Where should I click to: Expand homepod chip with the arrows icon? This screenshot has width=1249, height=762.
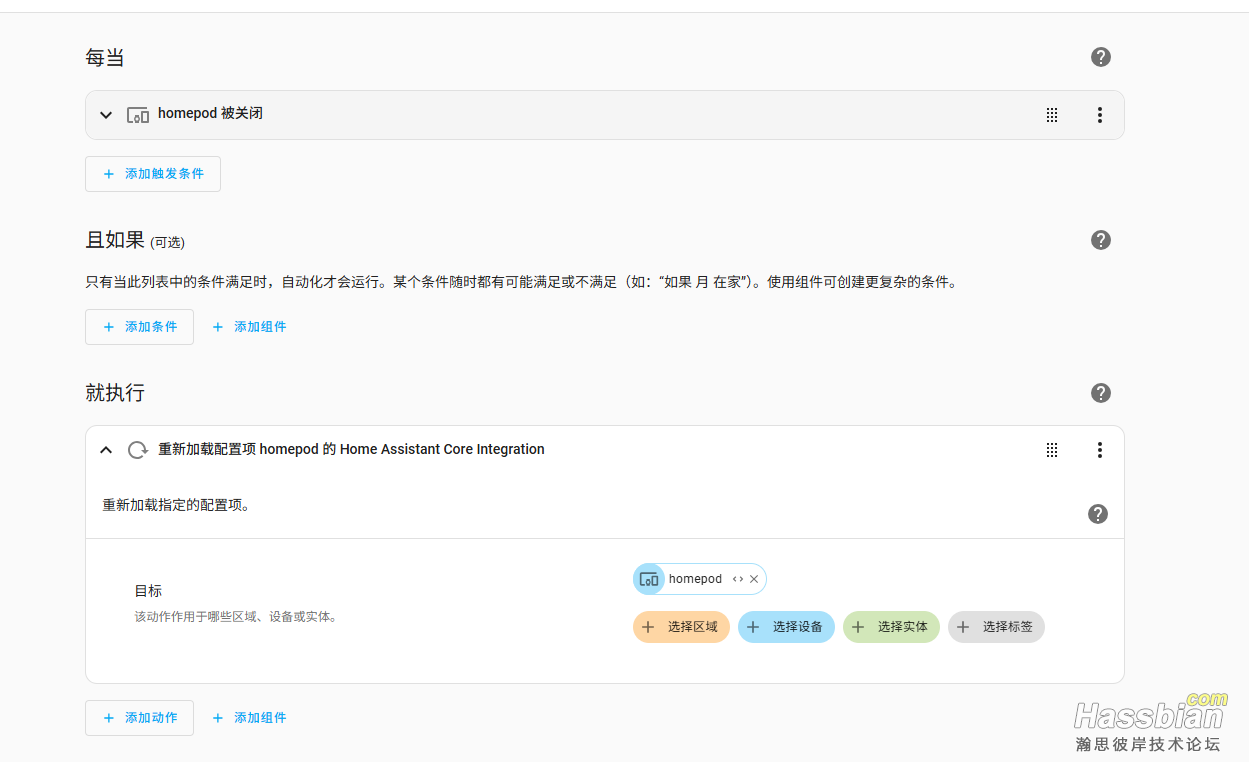(x=737, y=579)
